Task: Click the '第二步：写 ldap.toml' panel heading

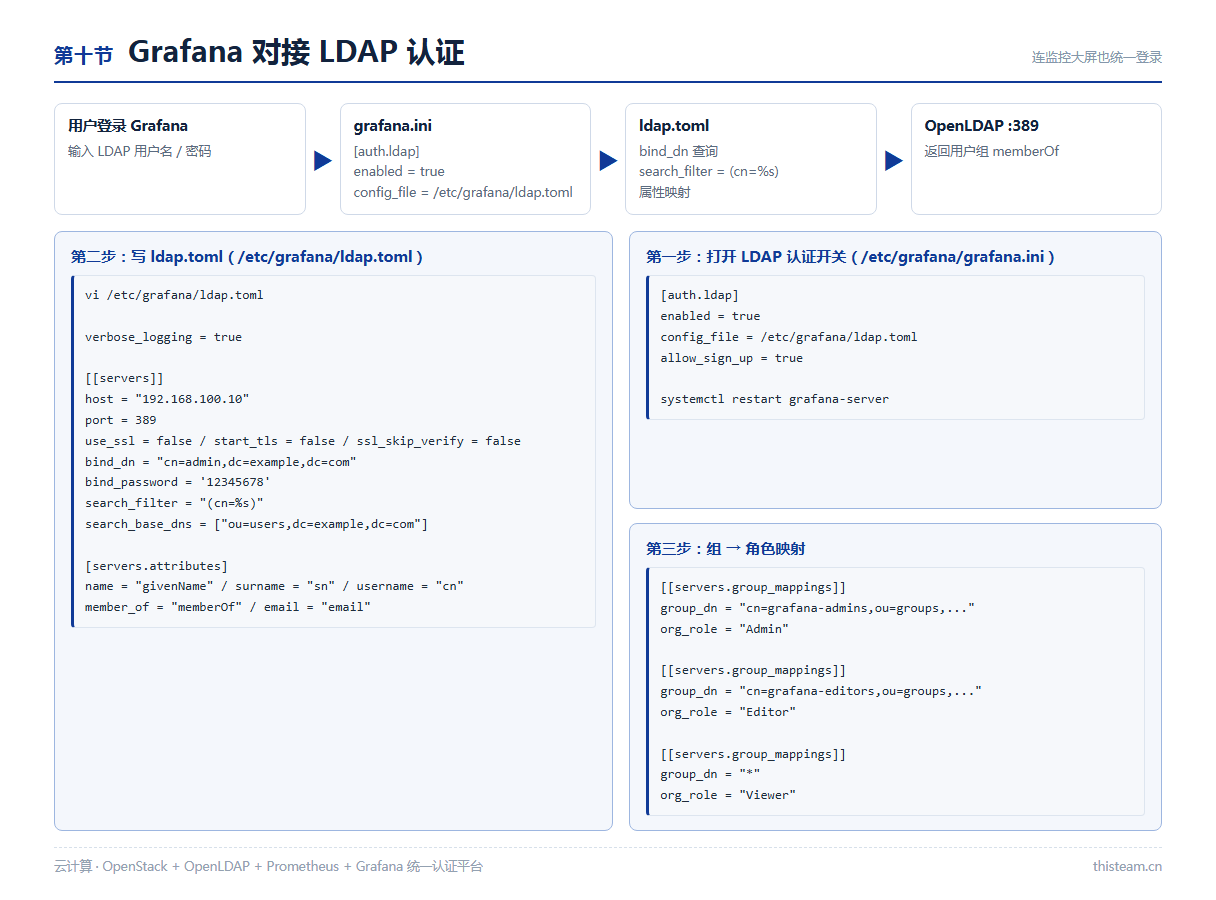Action: [x=247, y=257]
